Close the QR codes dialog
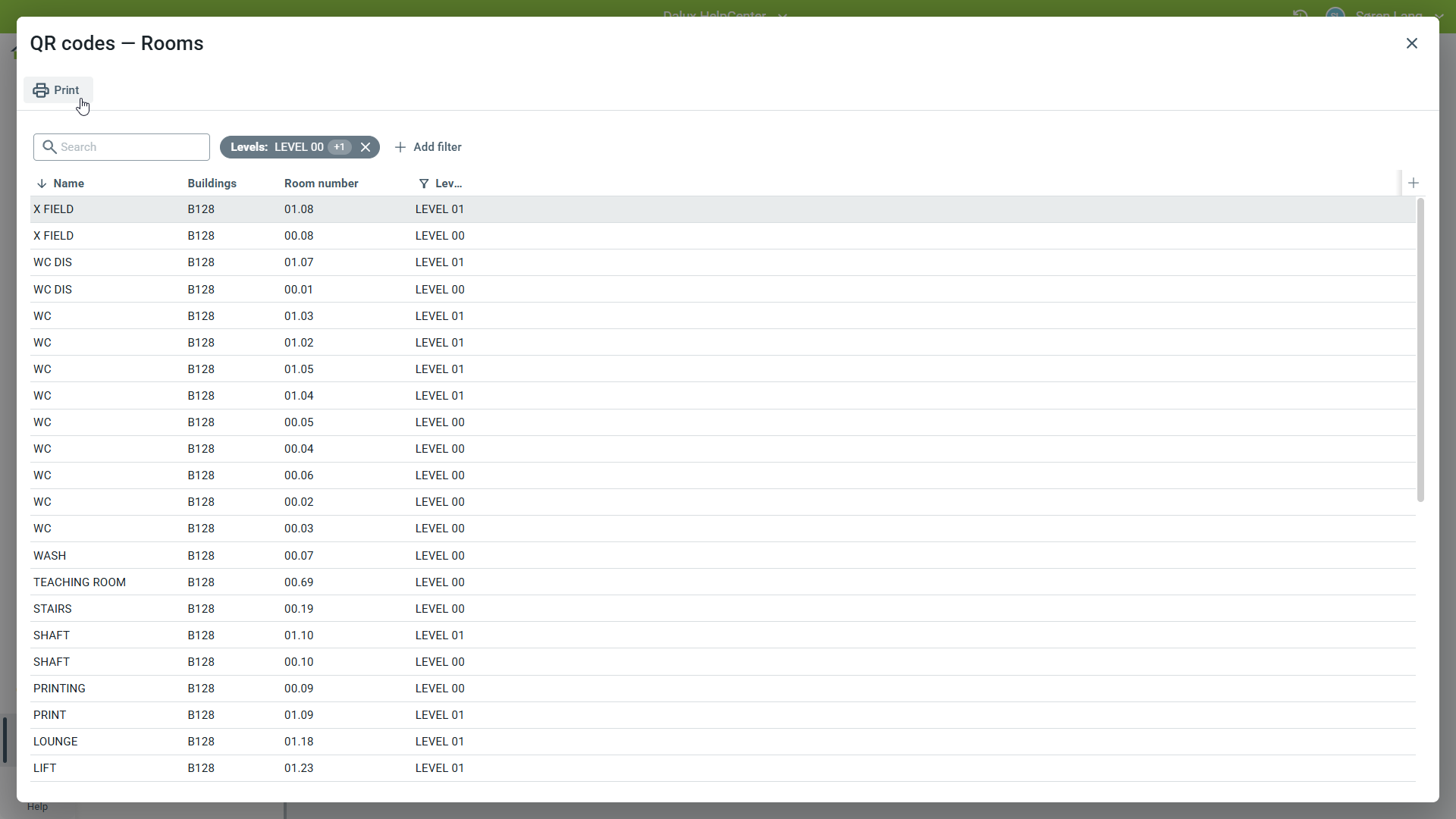The image size is (1456, 819). click(x=1411, y=43)
